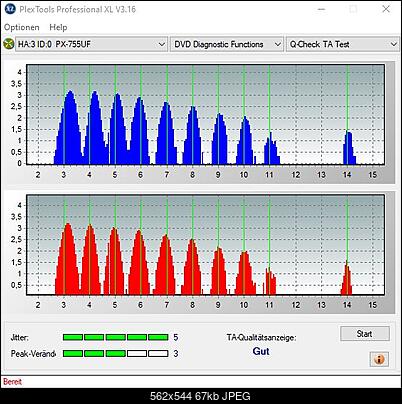Click the Peak-Veränd label
The height and width of the screenshot is (404, 402).
pyautogui.click(x=33, y=353)
